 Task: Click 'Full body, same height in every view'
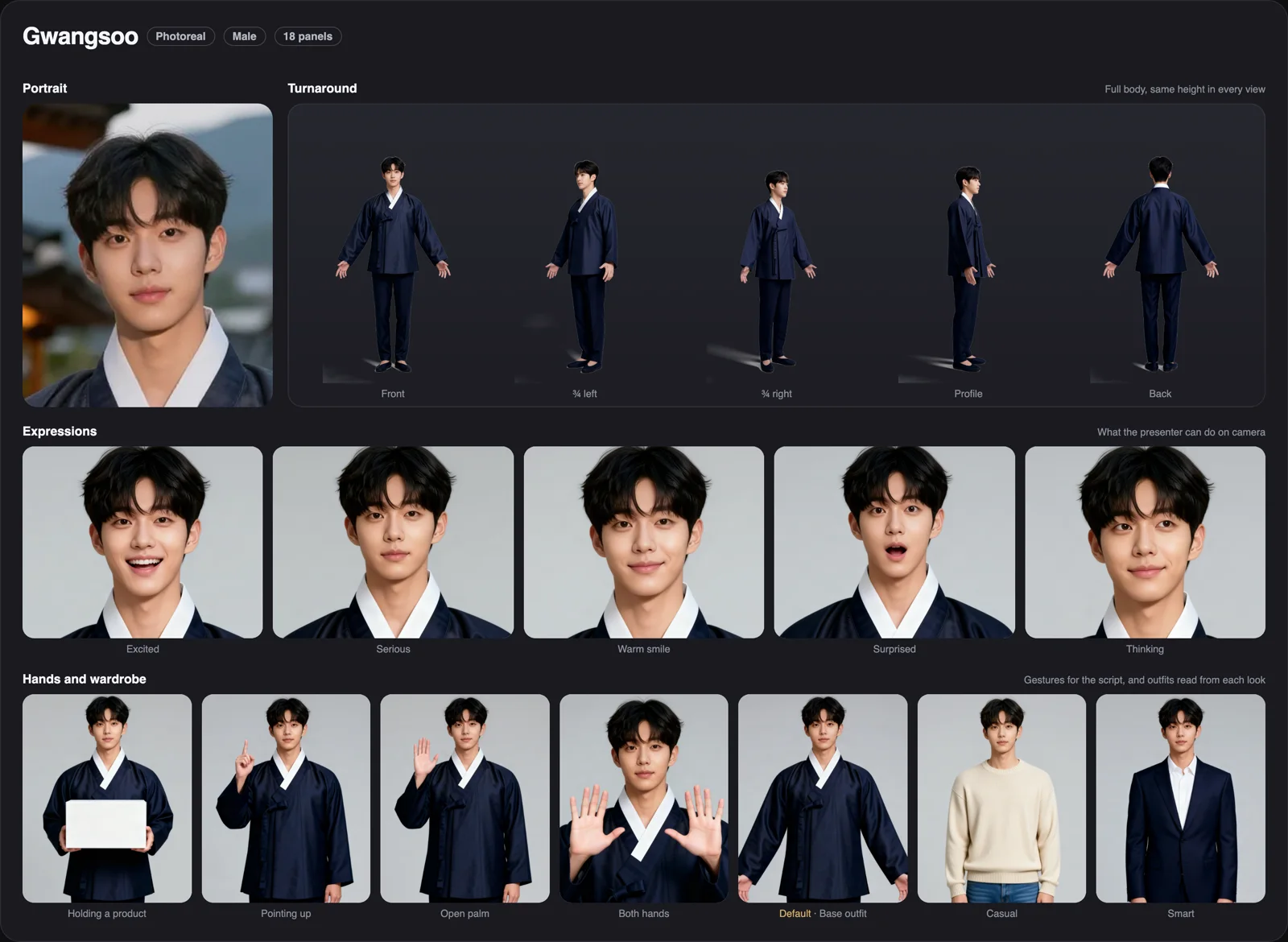[x=1185, y=89]
